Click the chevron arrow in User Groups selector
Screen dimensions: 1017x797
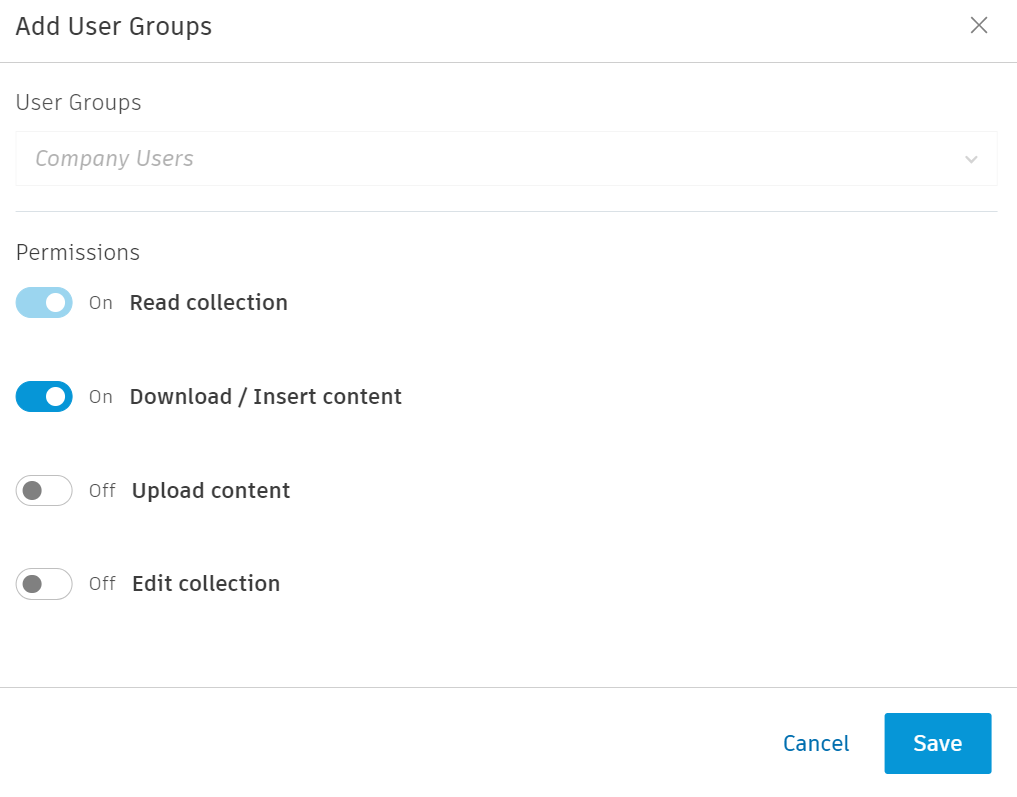(971, 160)
